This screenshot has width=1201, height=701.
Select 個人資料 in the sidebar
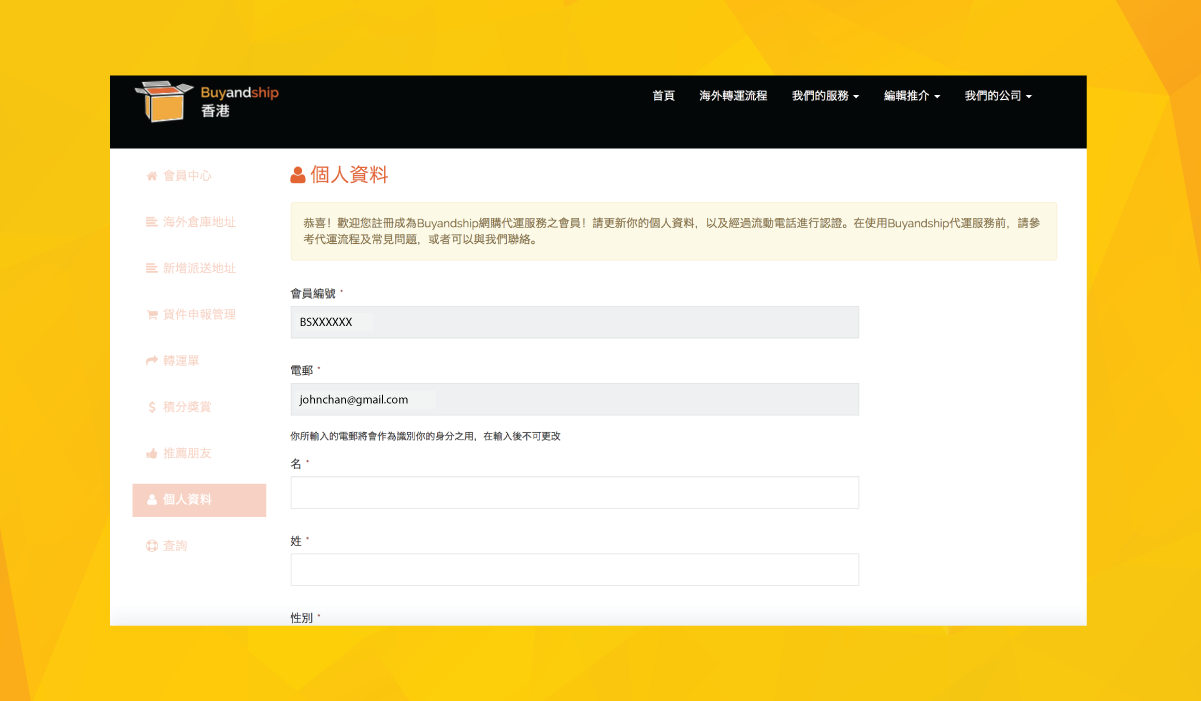coord(199,500)
